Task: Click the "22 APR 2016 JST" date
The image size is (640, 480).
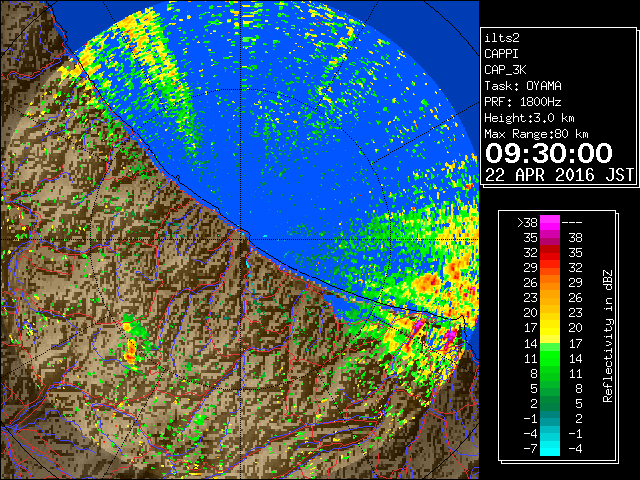Action: tap(559, 175)
